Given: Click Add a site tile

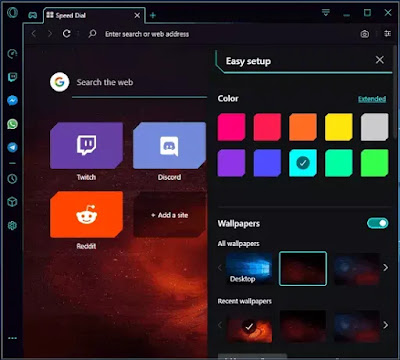Looking at the screenshot, I should [169, 215].
